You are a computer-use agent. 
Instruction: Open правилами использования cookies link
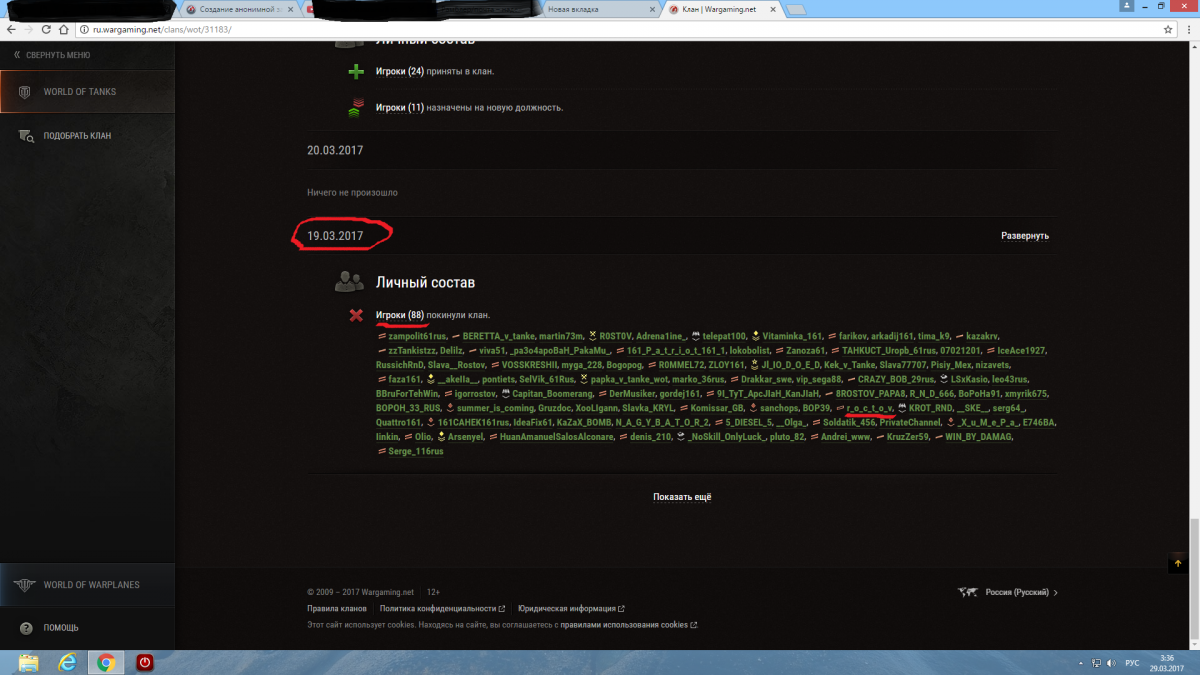point(628,625)
